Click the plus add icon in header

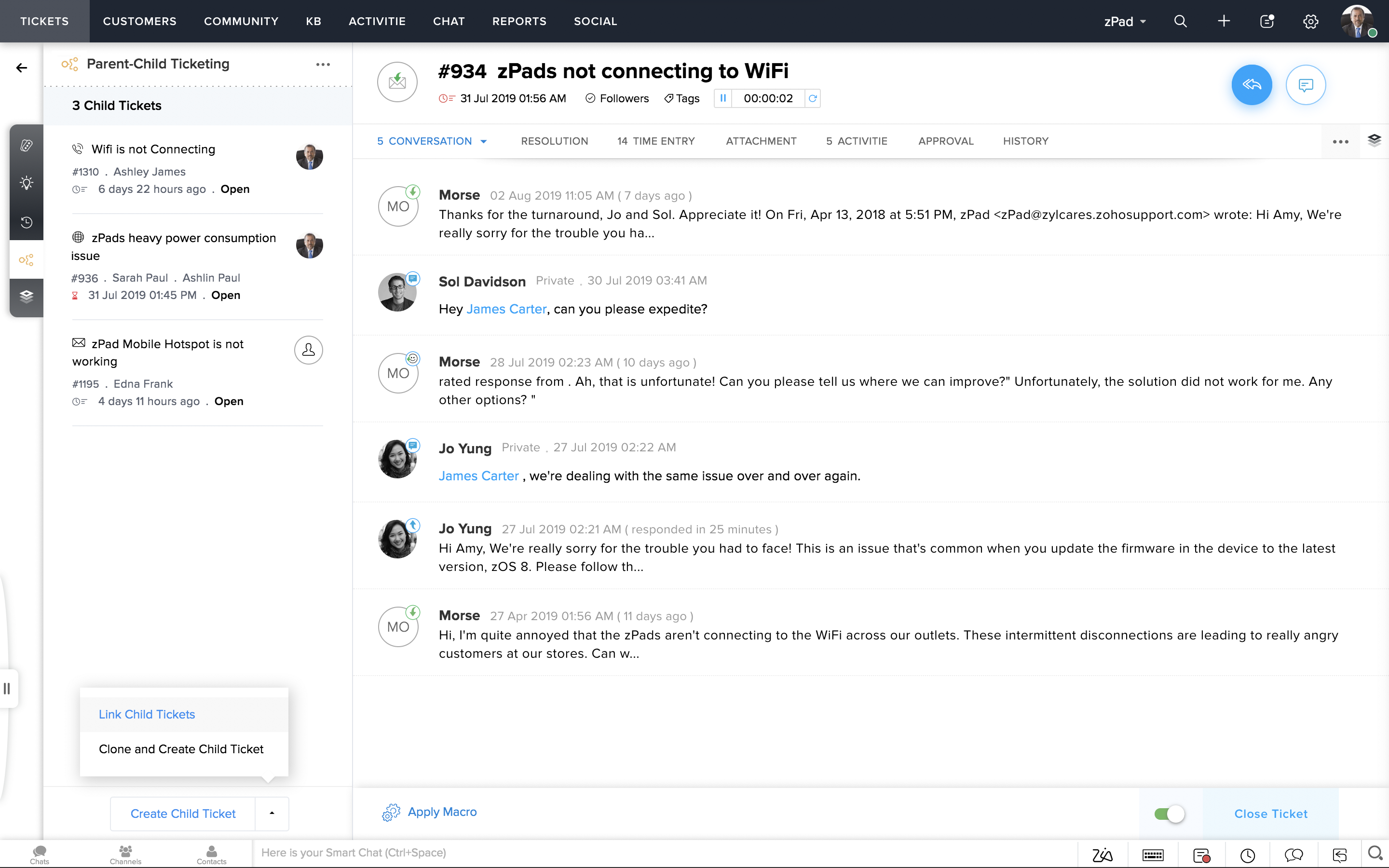(1224, 21)
